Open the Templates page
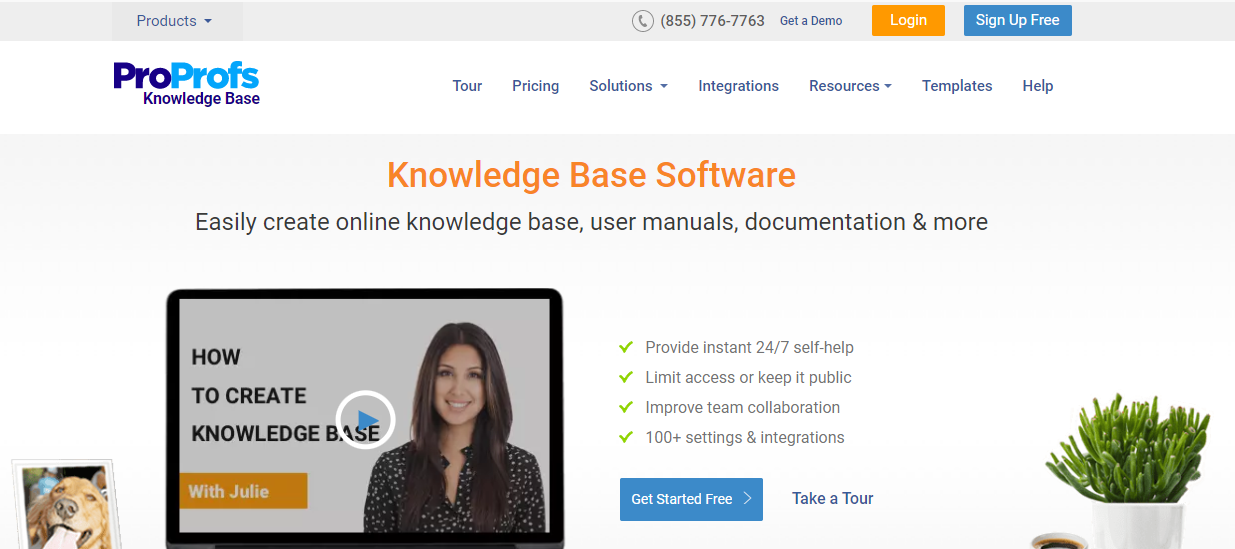The image size is (1235, 549). coord(957,86)
